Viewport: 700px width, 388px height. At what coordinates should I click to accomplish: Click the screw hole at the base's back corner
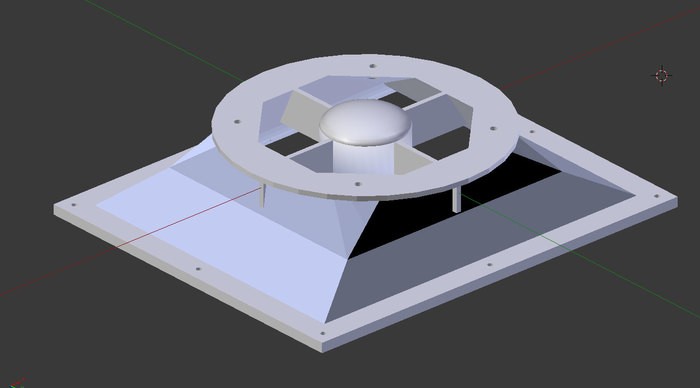pos(531,132)
